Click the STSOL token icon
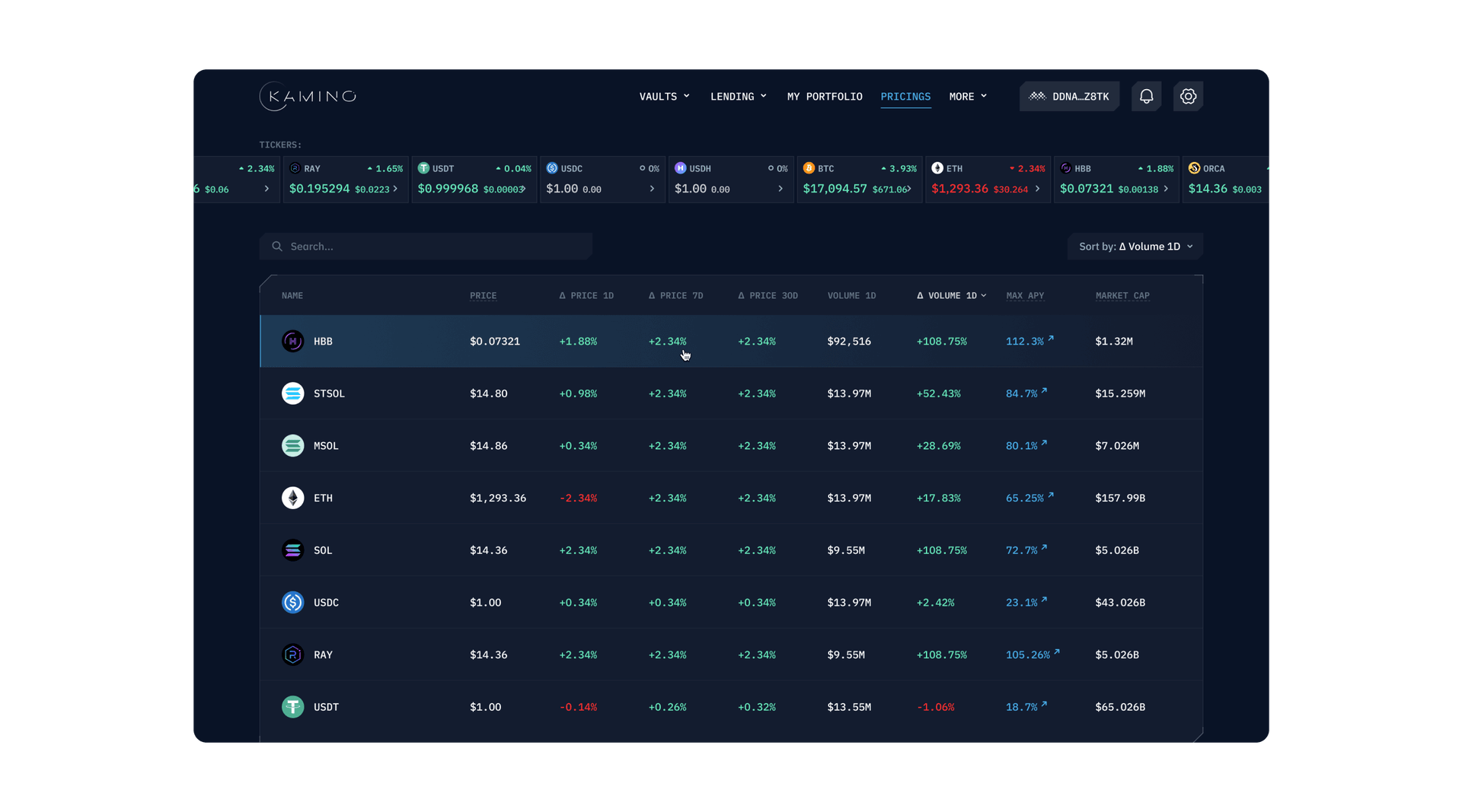The height and width of the screenshot is (812, 1462). coord(292,393)
